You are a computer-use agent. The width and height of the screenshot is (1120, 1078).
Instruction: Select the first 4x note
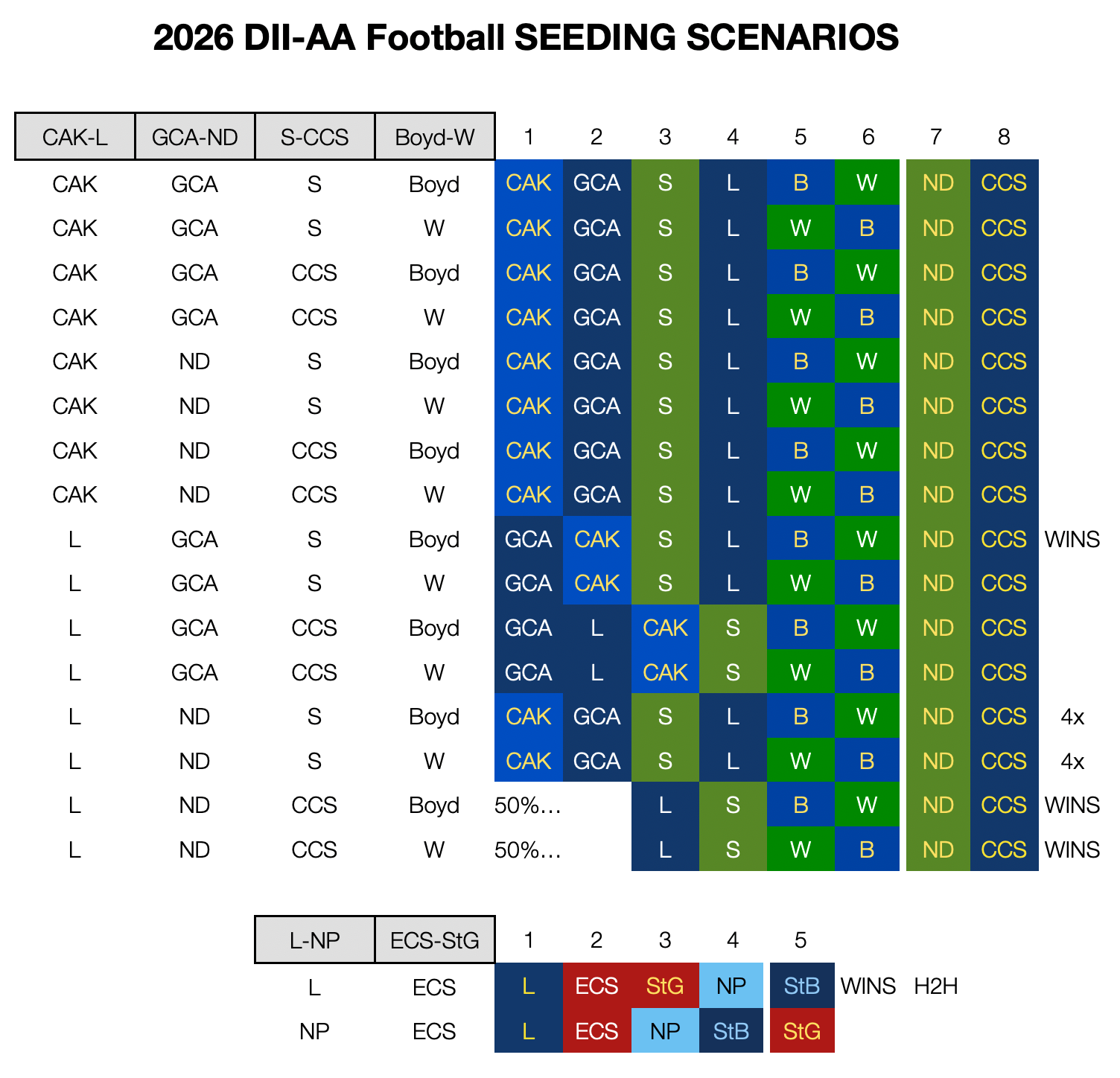pyautogui.click(x=1072, y=716)
